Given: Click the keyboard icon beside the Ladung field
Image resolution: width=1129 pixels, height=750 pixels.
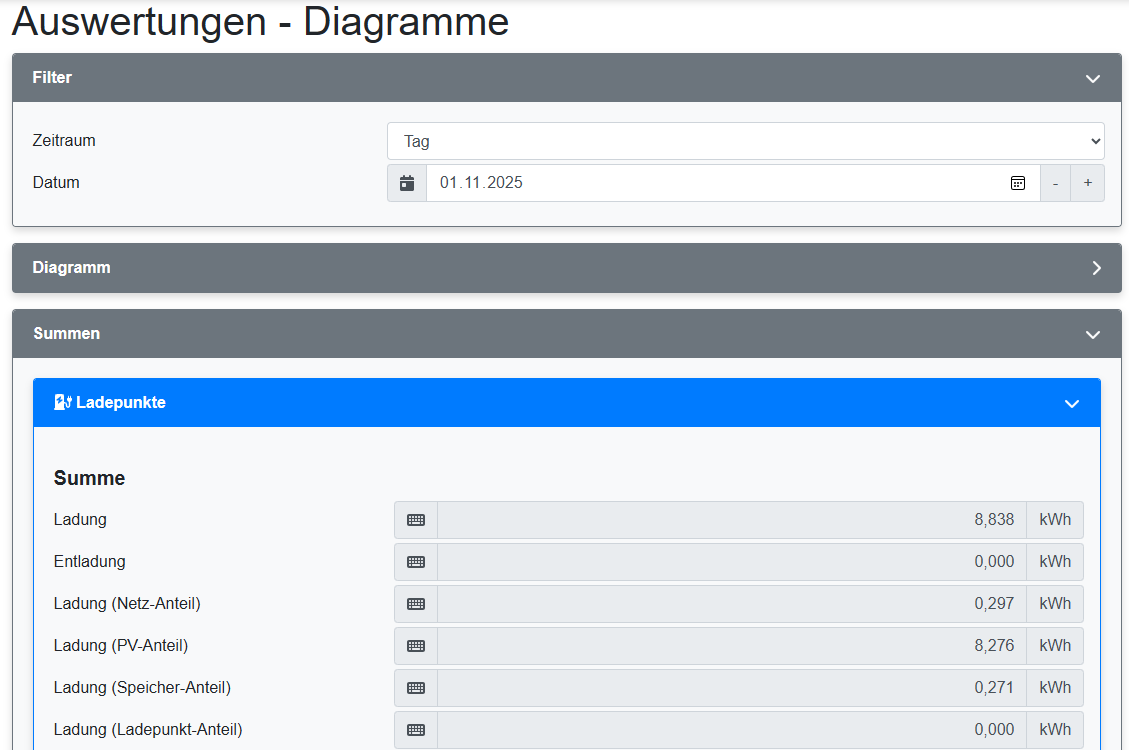Looking at the screenshot, I should 415,519.
